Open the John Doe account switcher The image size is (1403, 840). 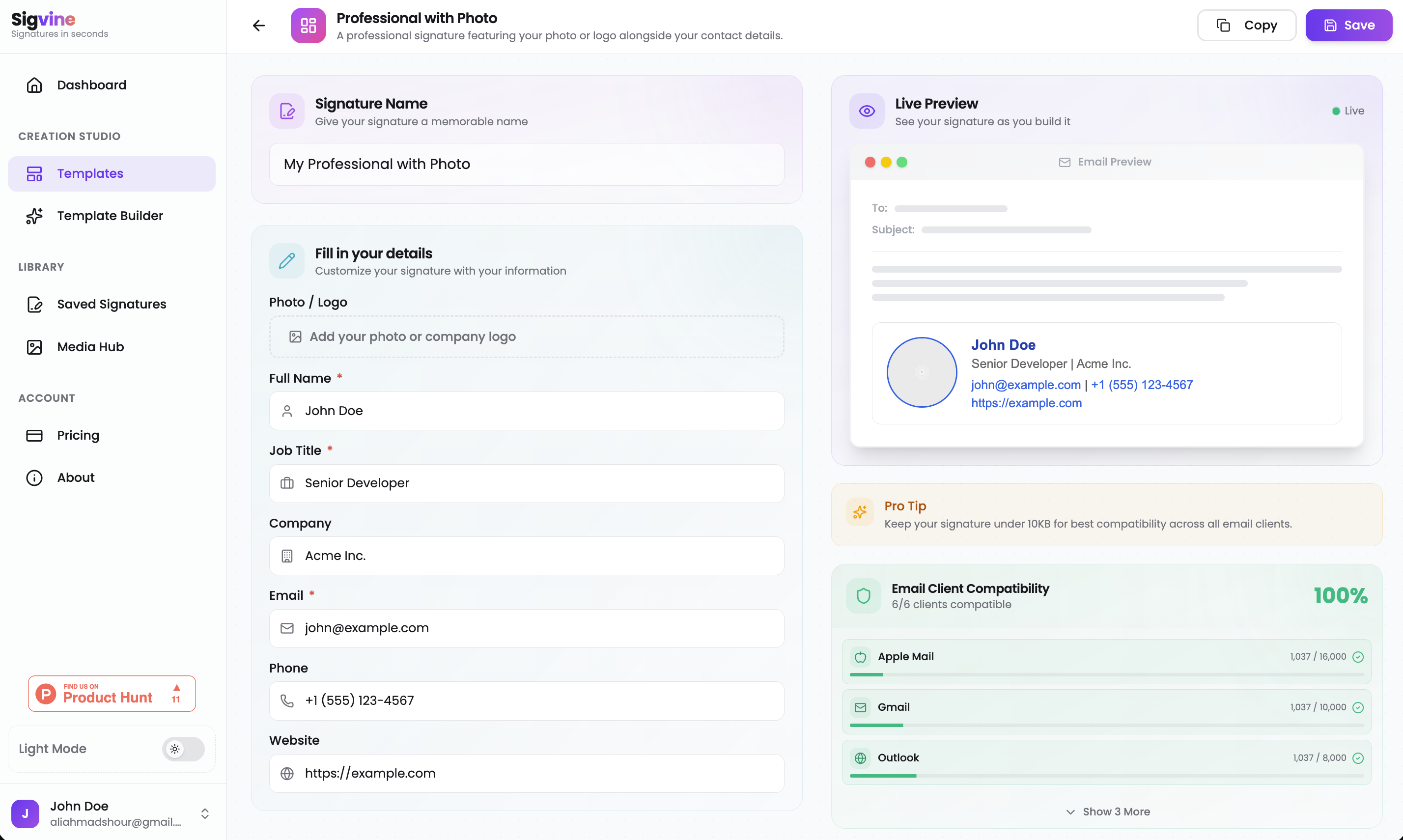112,813
